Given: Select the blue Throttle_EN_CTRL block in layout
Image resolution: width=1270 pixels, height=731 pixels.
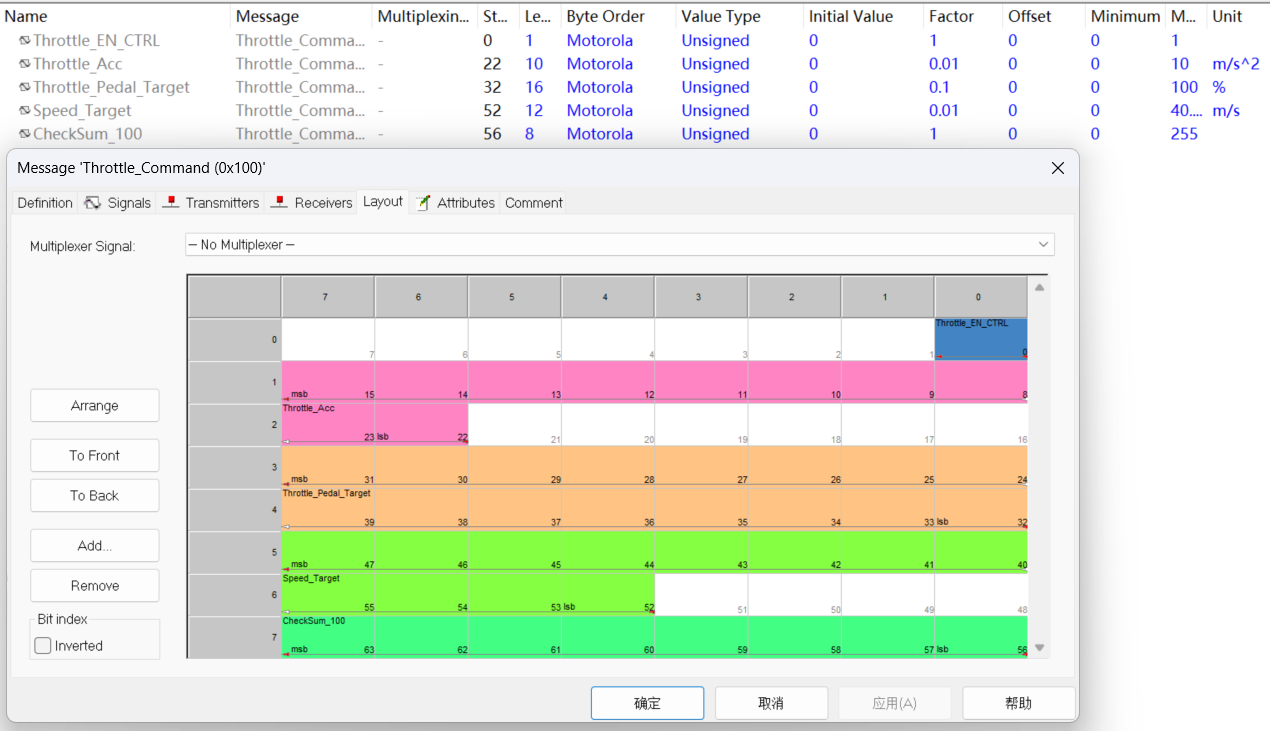Looking at the screenshot, I should point(981,339).
